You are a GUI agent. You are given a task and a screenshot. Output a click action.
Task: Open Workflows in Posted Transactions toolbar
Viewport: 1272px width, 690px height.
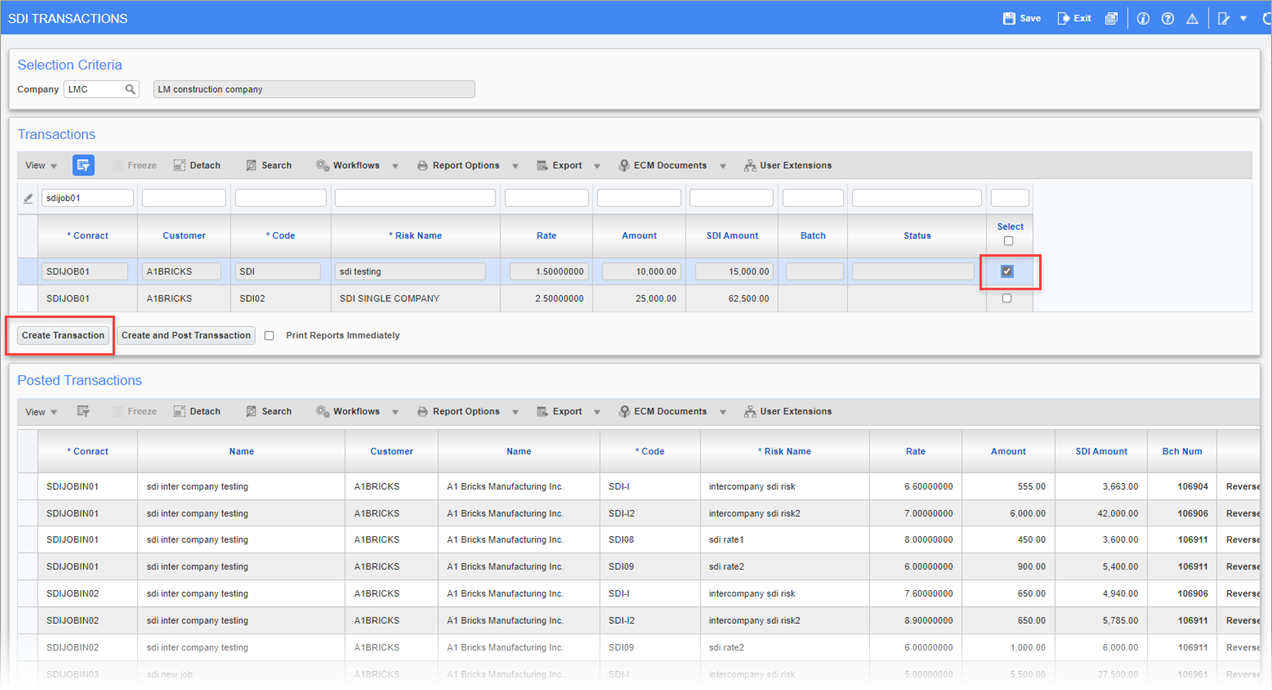coord(349,411)
